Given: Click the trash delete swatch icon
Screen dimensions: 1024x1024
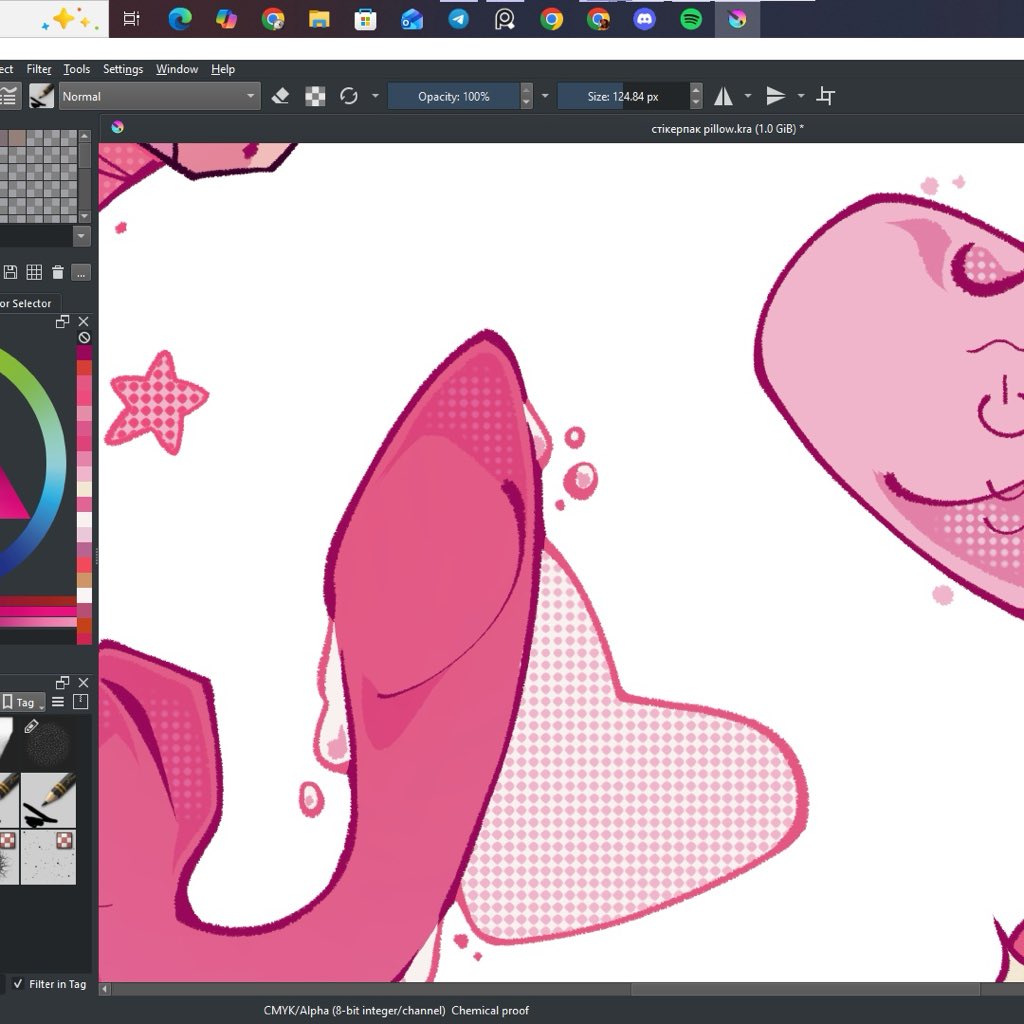Looking at the screenshot, I should click(x=57, y=272).
